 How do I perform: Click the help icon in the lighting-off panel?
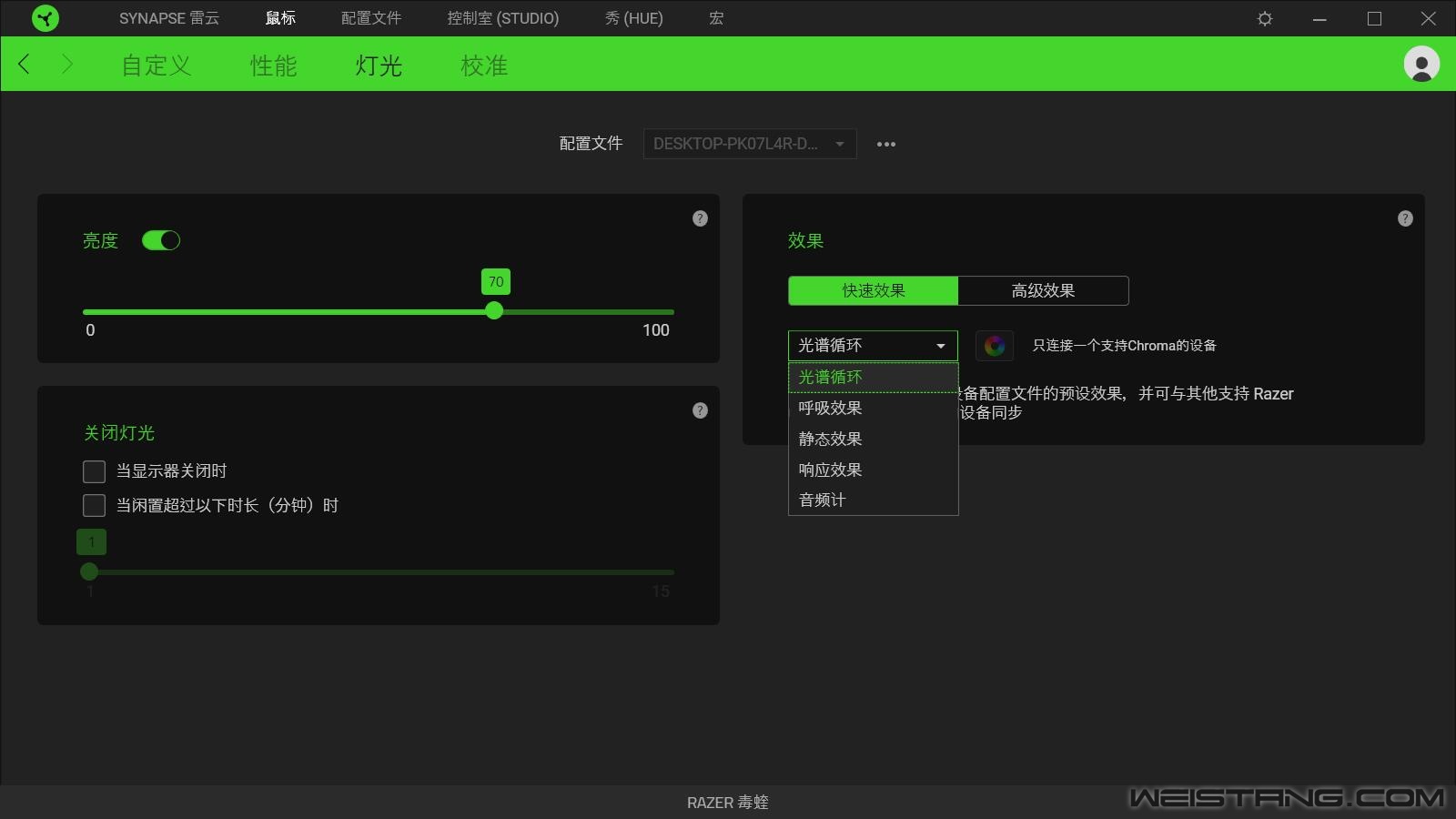[x=700, y=410]
